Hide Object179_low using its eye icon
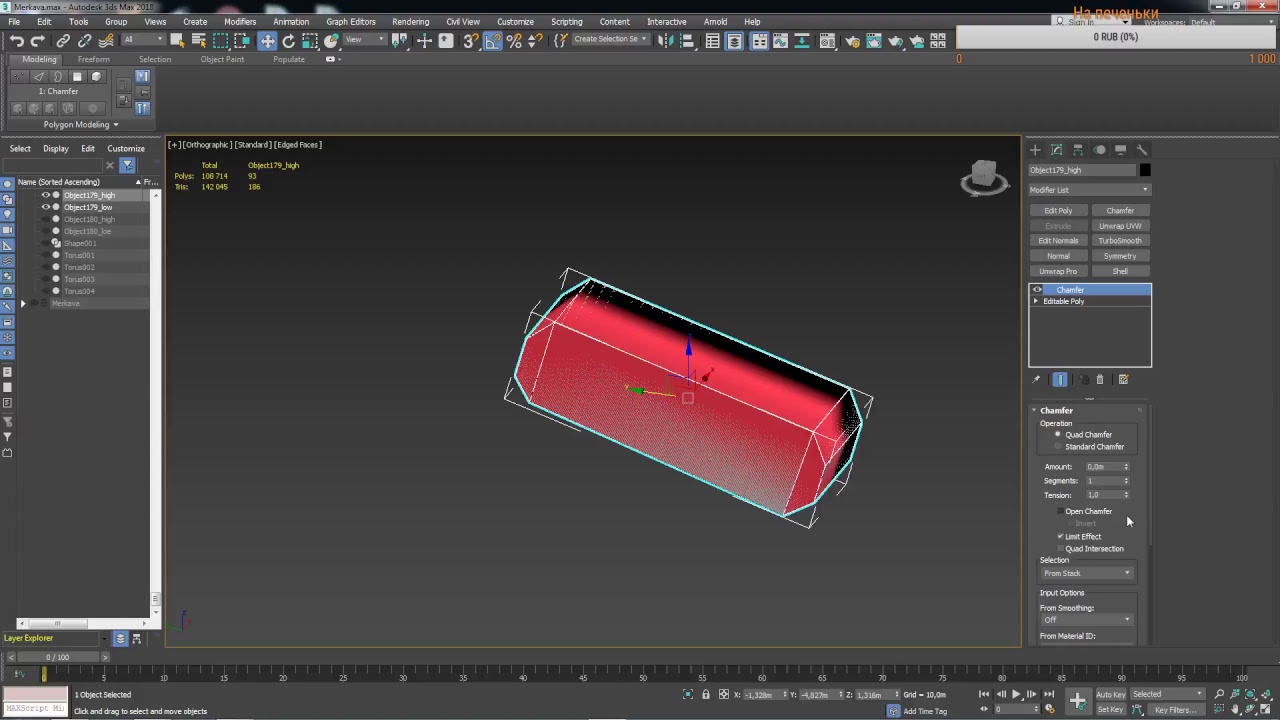 (x=45, y=207)
